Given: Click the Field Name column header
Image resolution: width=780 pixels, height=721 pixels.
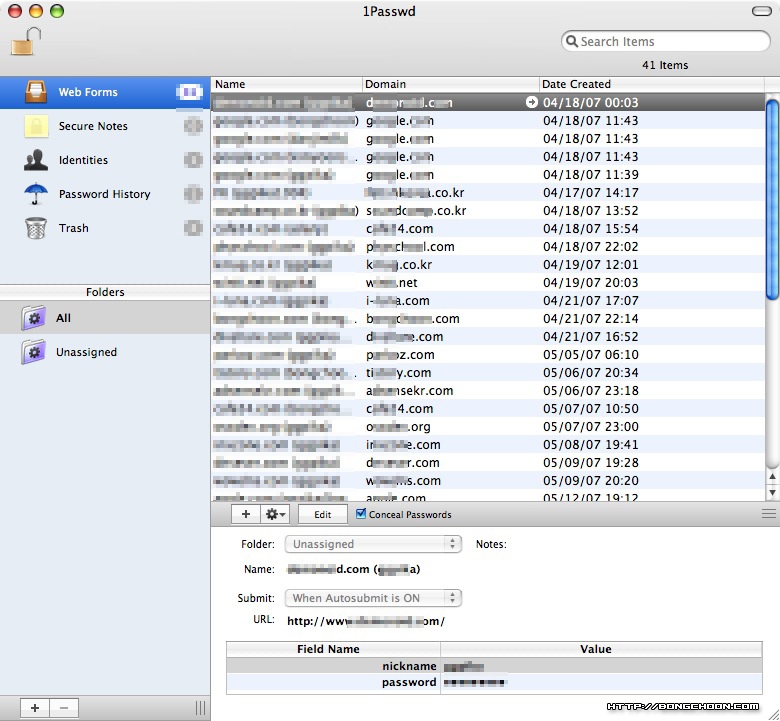Looking at the screenshot, I should (x=333, y=649).
